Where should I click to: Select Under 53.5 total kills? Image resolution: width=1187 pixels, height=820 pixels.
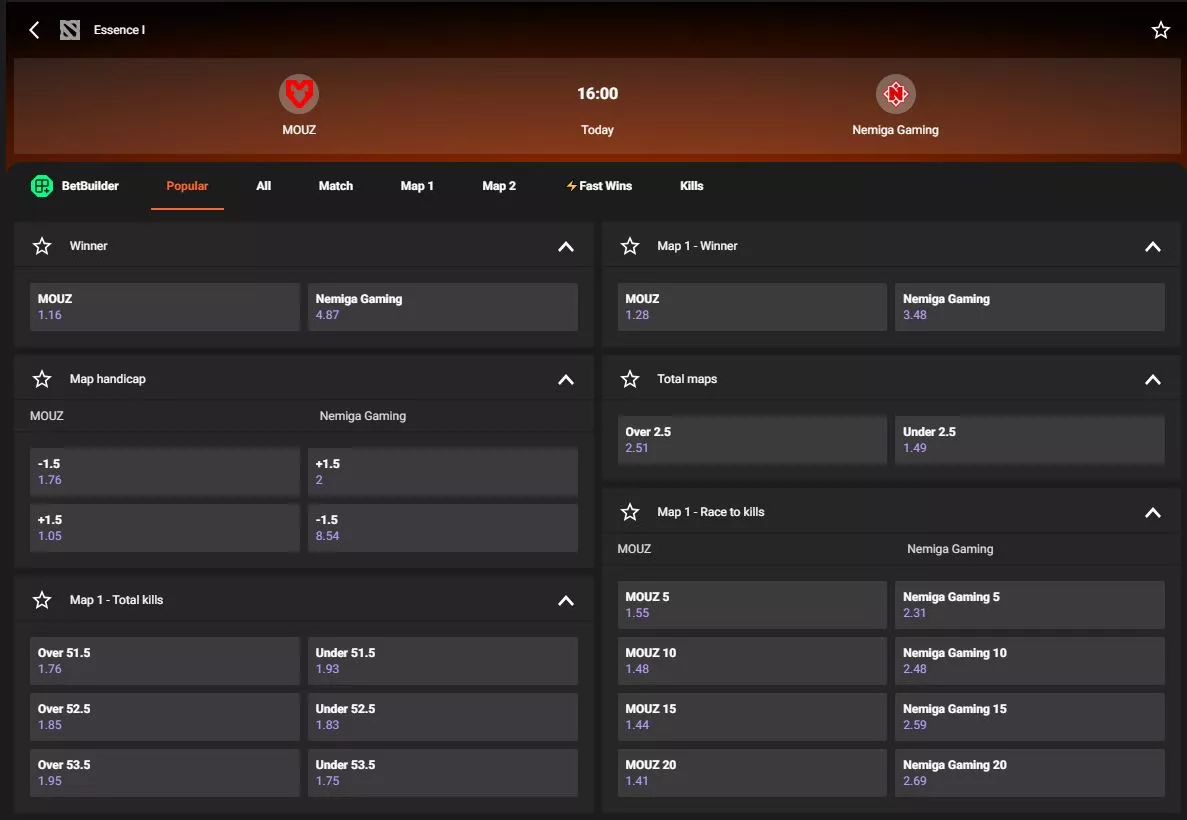point(443,773)
